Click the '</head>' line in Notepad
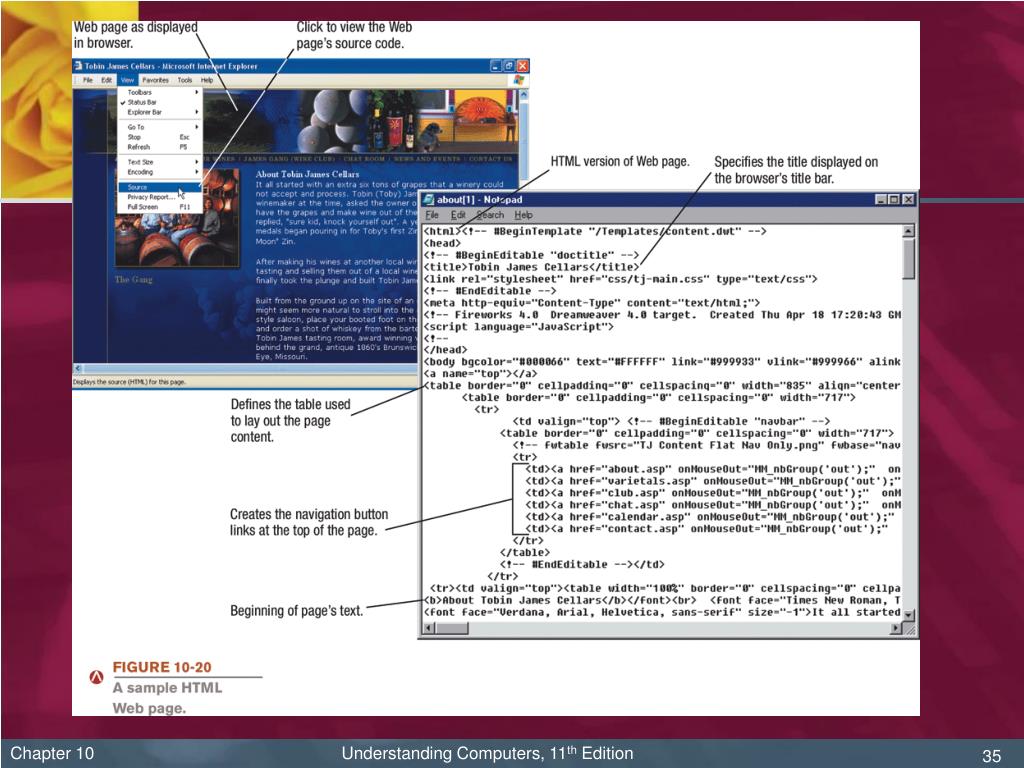The image size is (1024, 768). [x=446, y=350]
